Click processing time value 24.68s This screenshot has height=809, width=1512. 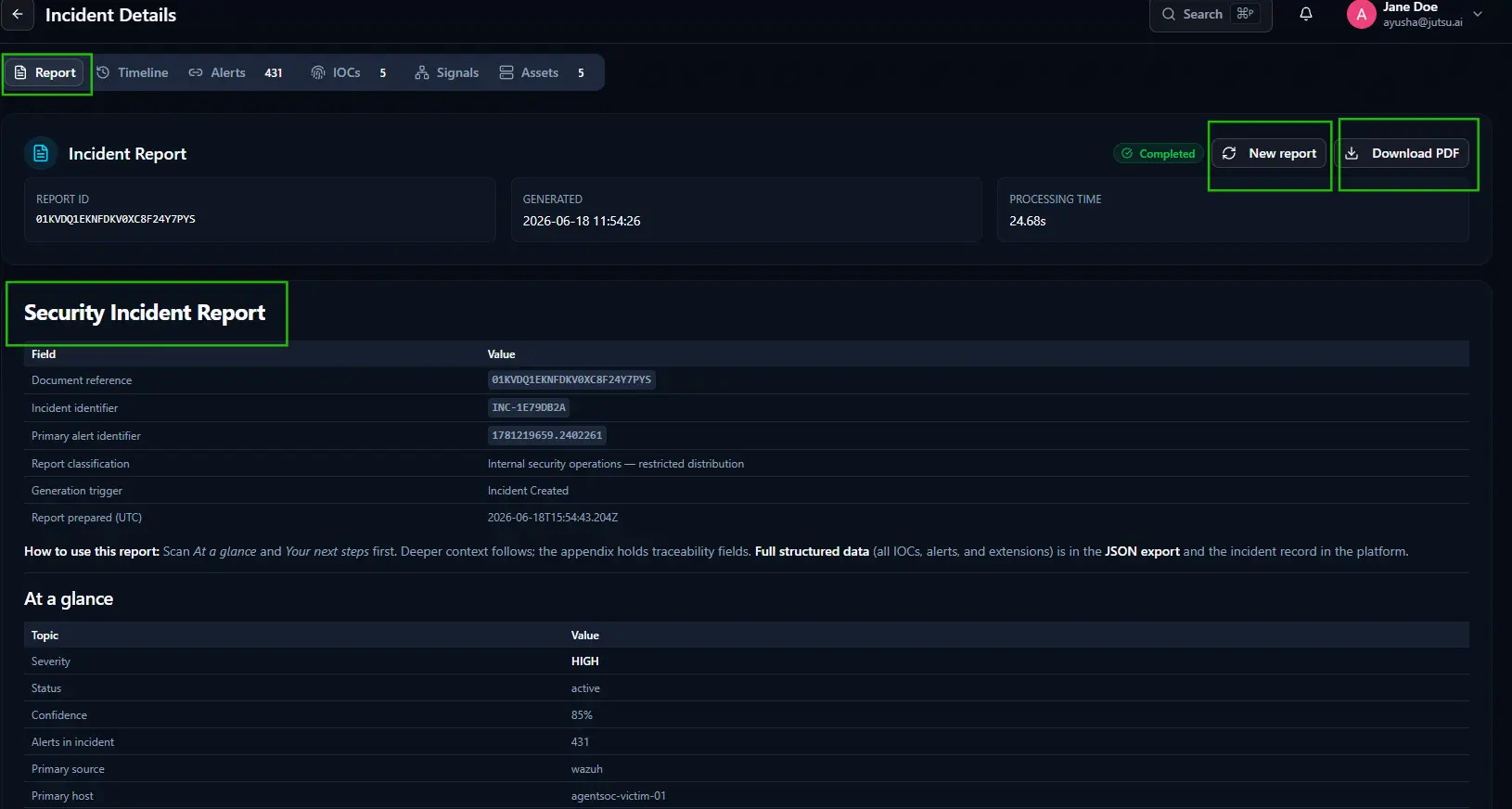(x=1028, y=221)
